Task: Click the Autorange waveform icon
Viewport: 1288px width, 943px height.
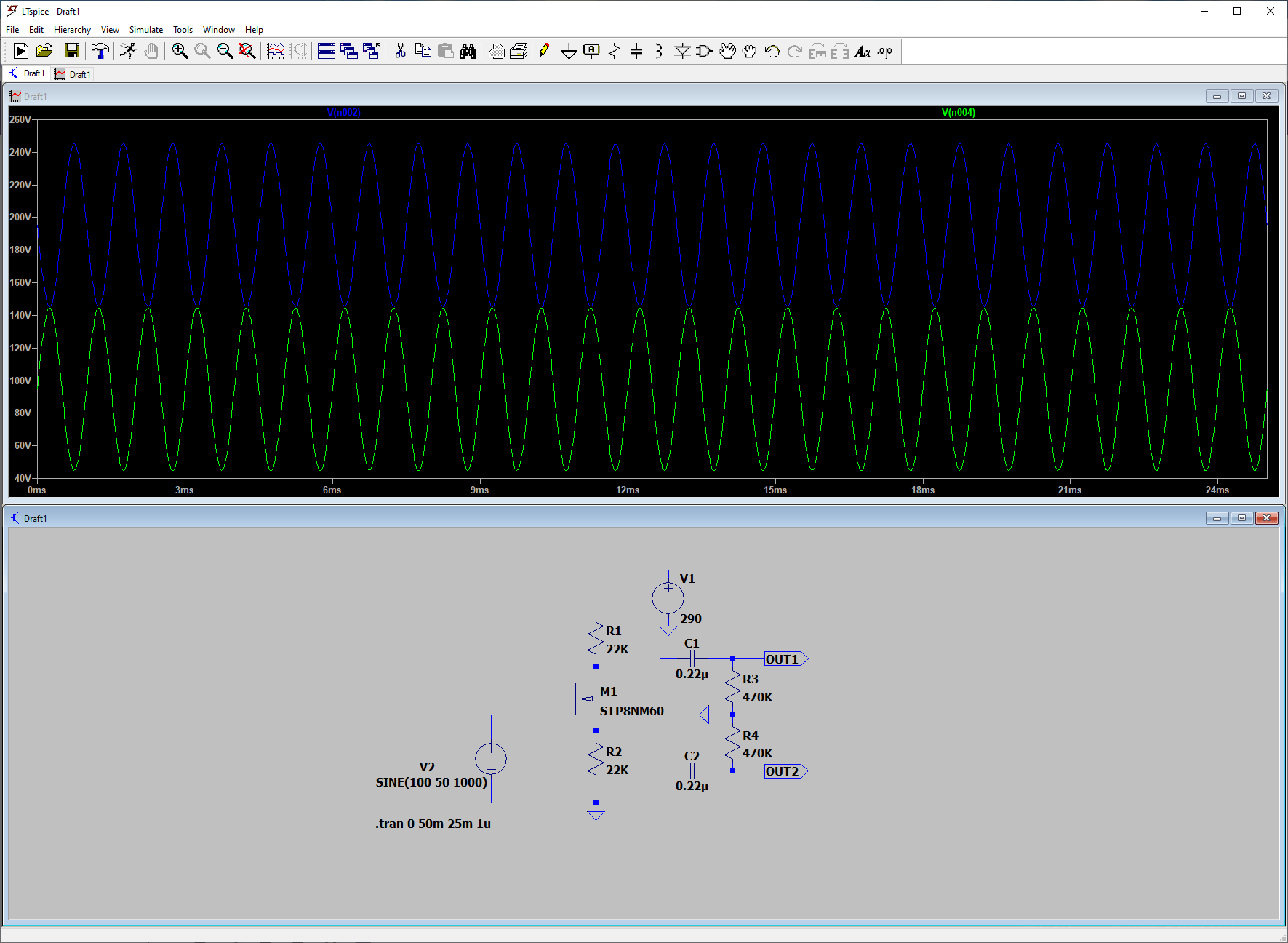Action: click(276, 51)
